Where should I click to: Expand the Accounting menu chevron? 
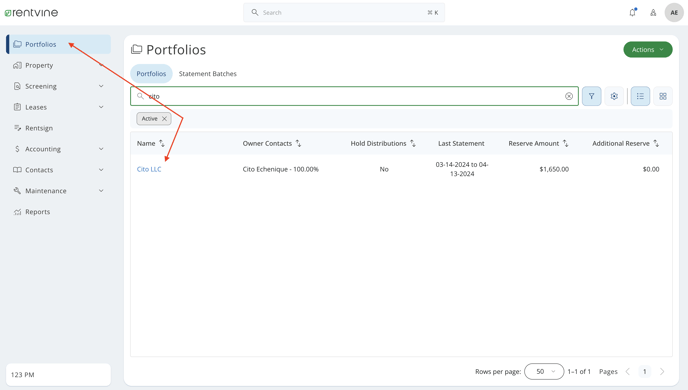[101, 149]
